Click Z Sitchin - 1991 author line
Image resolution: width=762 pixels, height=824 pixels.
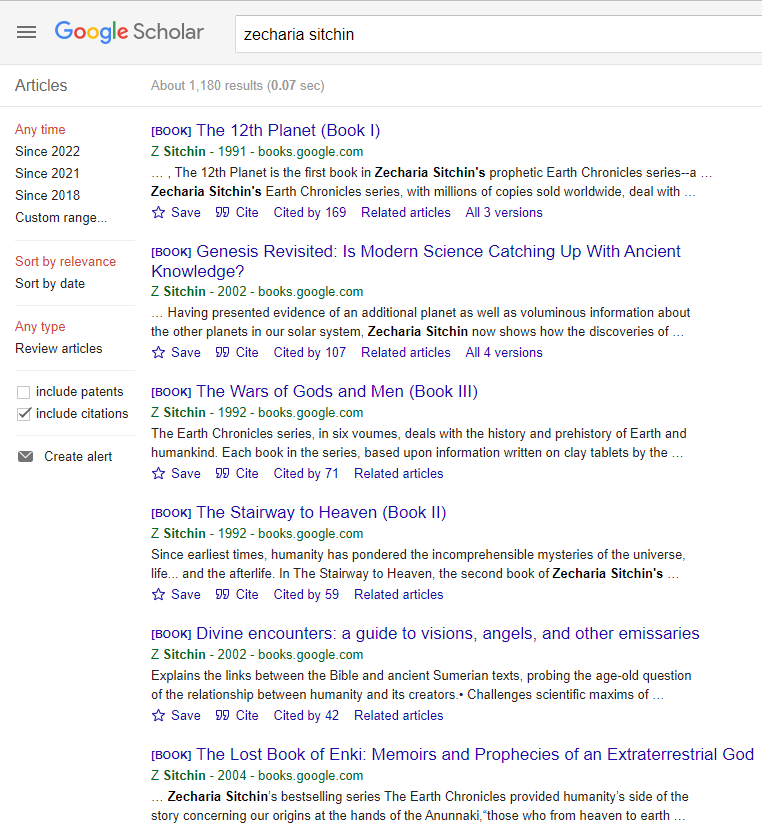click(257, 151)
